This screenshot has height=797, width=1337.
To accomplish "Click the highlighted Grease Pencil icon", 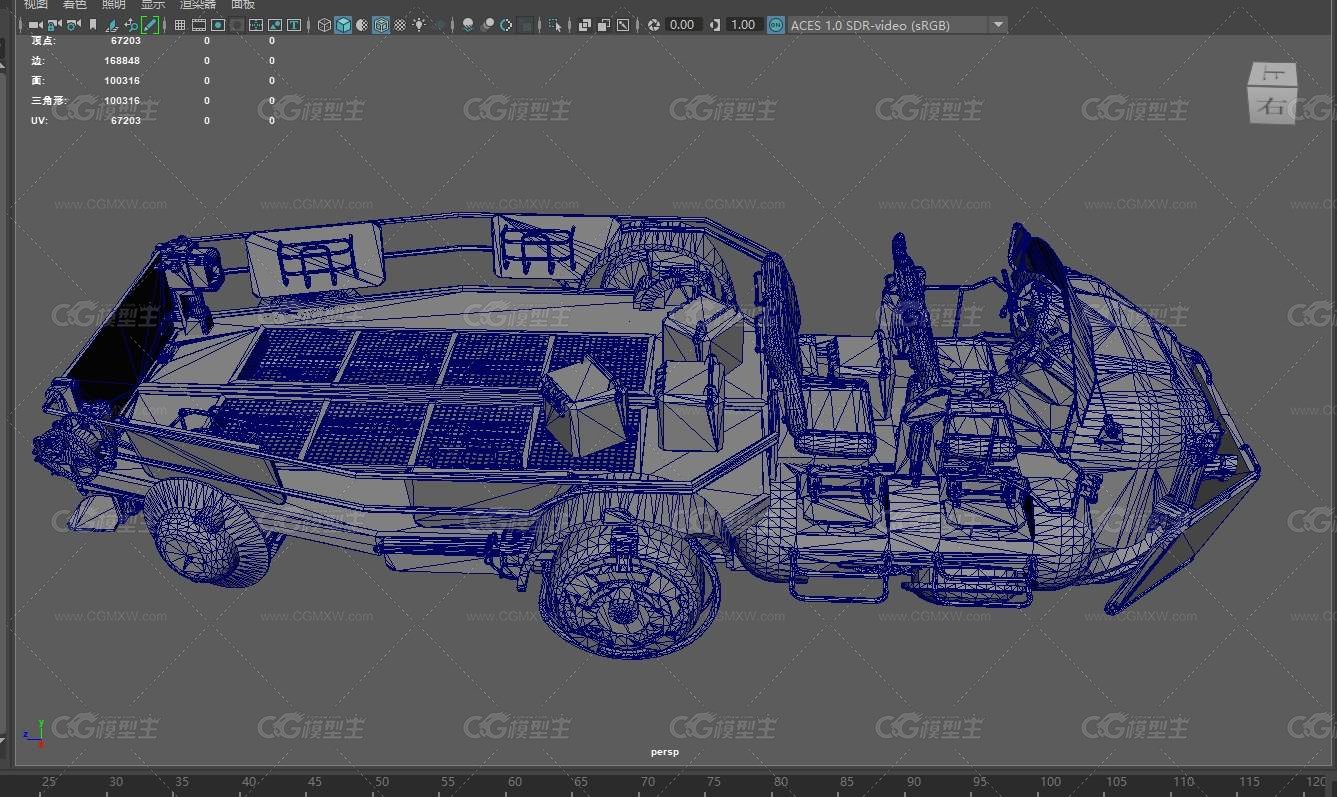I will coord(150,25).
